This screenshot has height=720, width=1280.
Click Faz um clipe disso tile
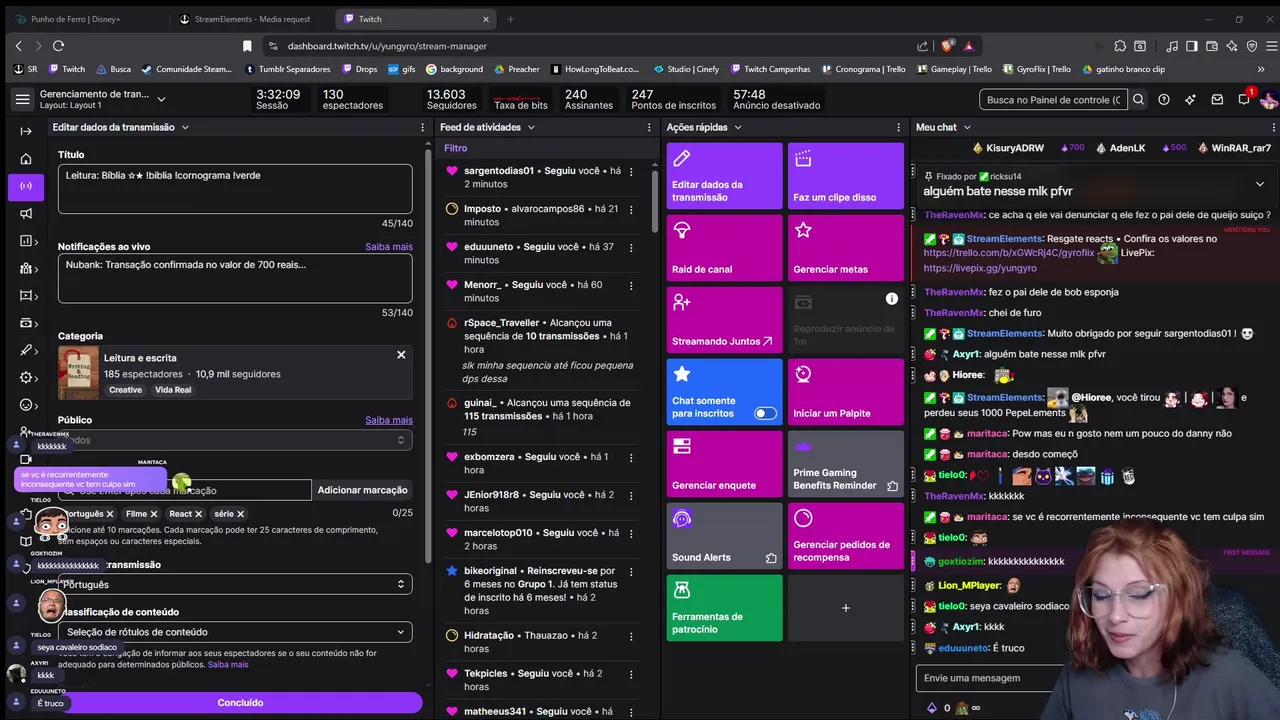click(845, 176)
